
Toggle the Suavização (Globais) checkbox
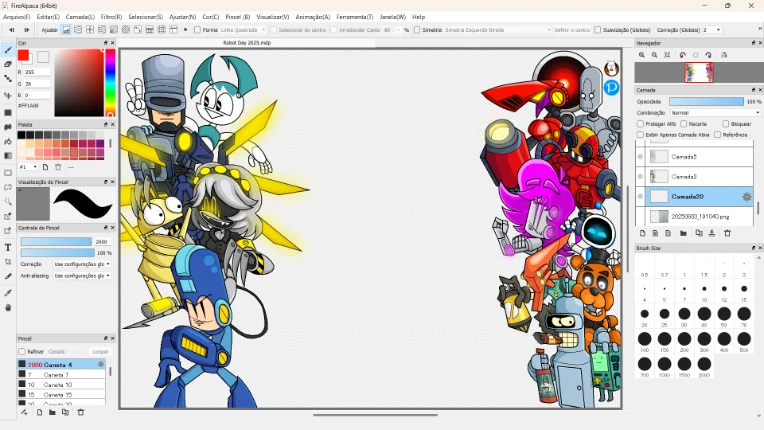[597, 30]
